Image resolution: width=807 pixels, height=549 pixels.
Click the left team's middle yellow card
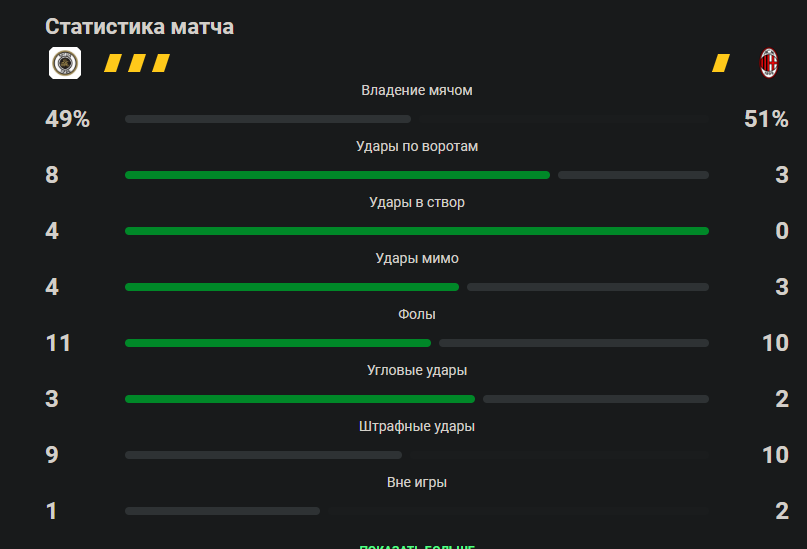click(x=137, y=63)
